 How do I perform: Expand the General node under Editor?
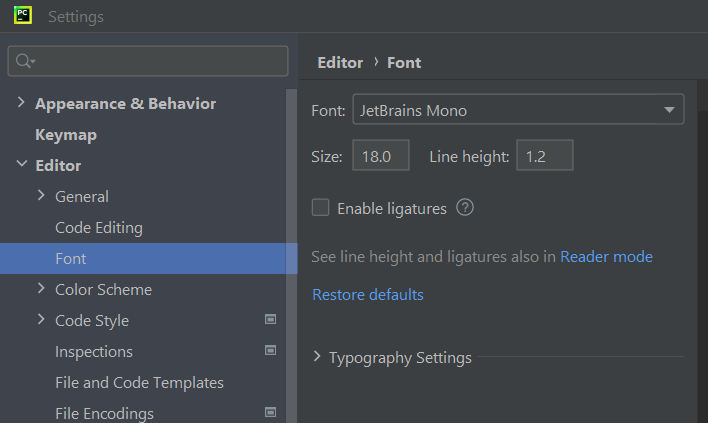[x=41, y=195]
